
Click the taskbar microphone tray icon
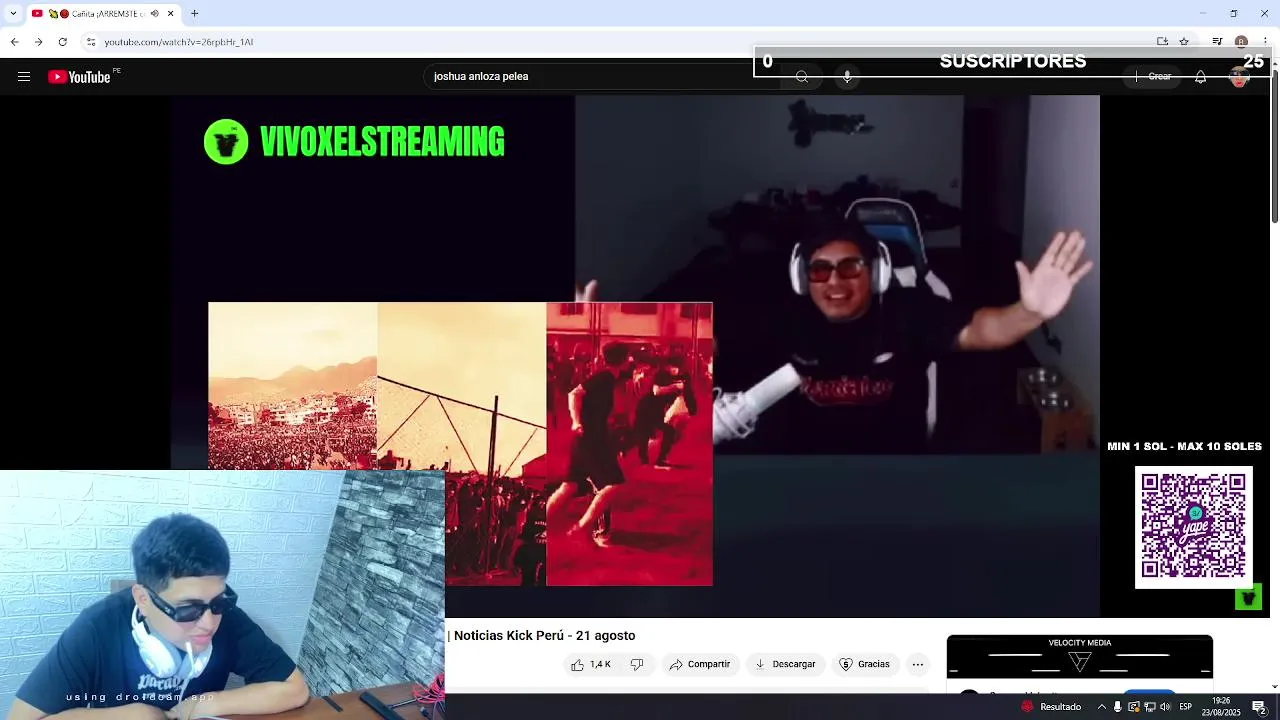tap(1117, 707)
